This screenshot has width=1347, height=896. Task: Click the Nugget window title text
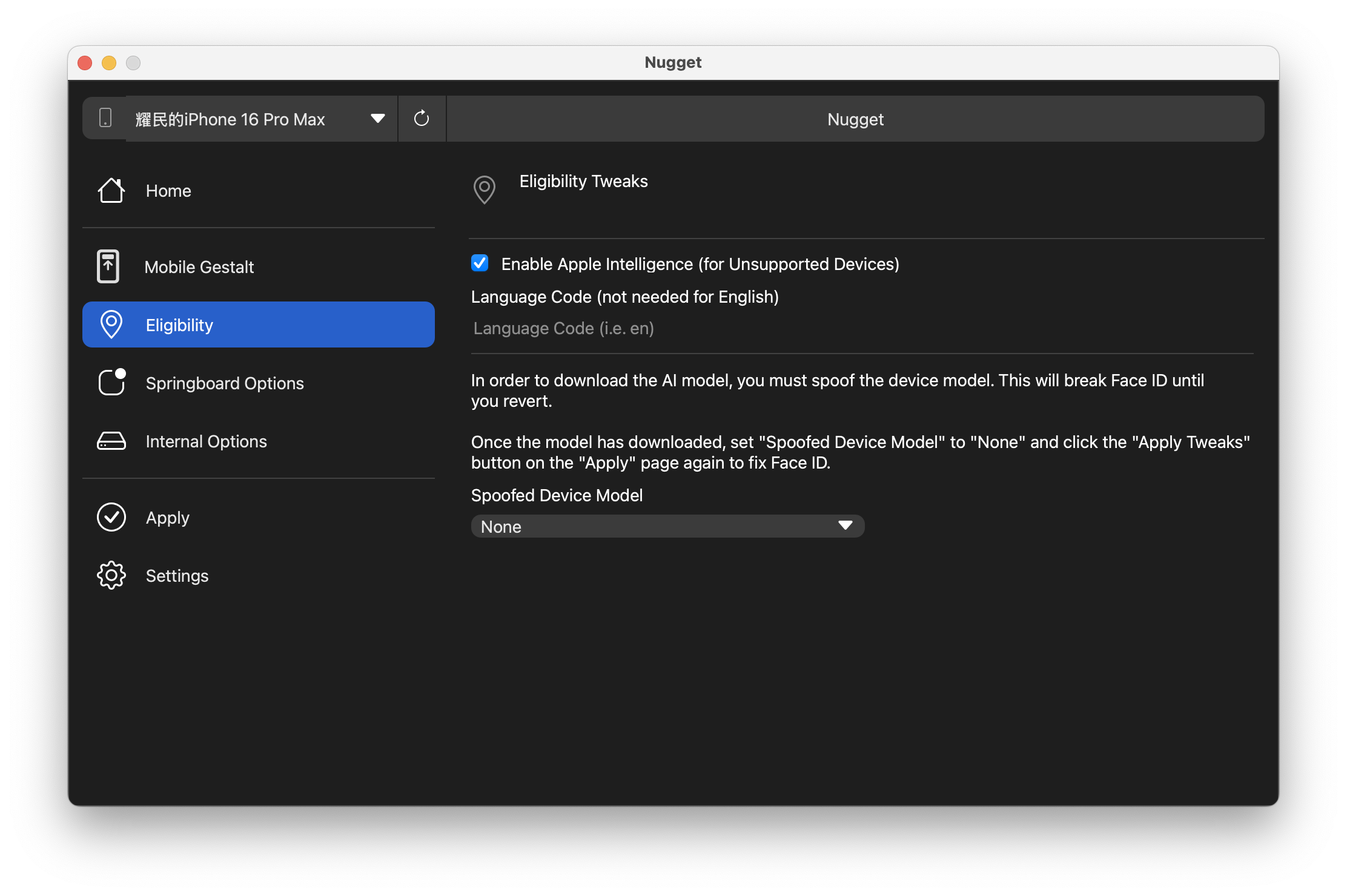click(673, 62)
